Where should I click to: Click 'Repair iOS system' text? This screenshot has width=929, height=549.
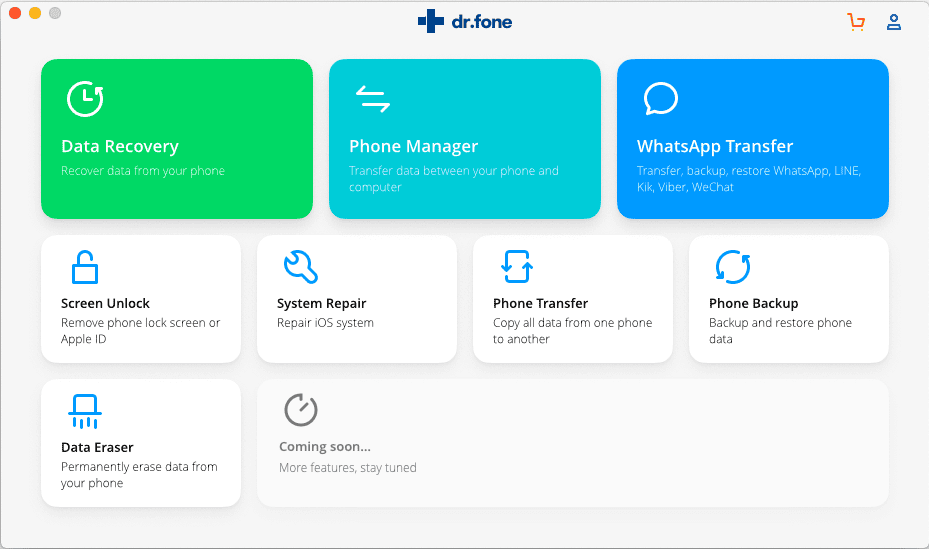[x=325, y=323]
